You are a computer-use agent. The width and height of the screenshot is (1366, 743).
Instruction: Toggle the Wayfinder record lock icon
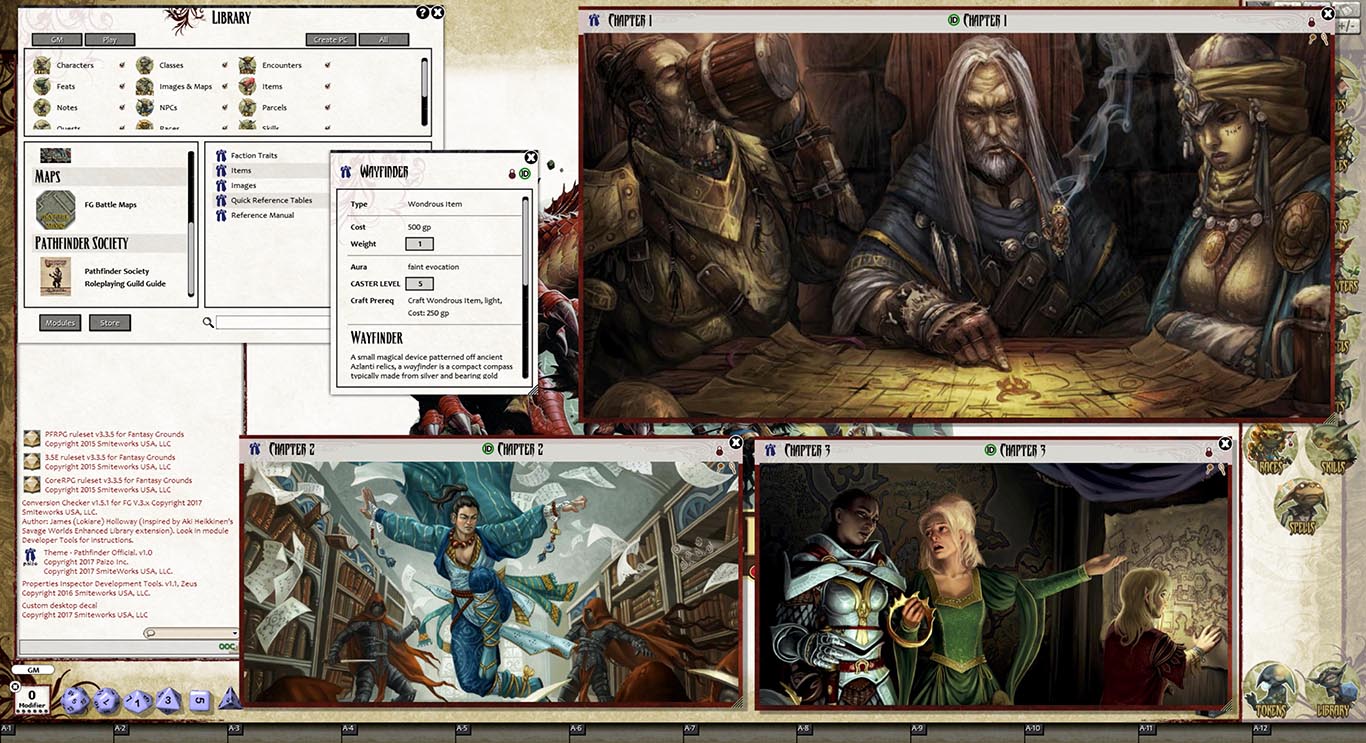coord(512,173)
